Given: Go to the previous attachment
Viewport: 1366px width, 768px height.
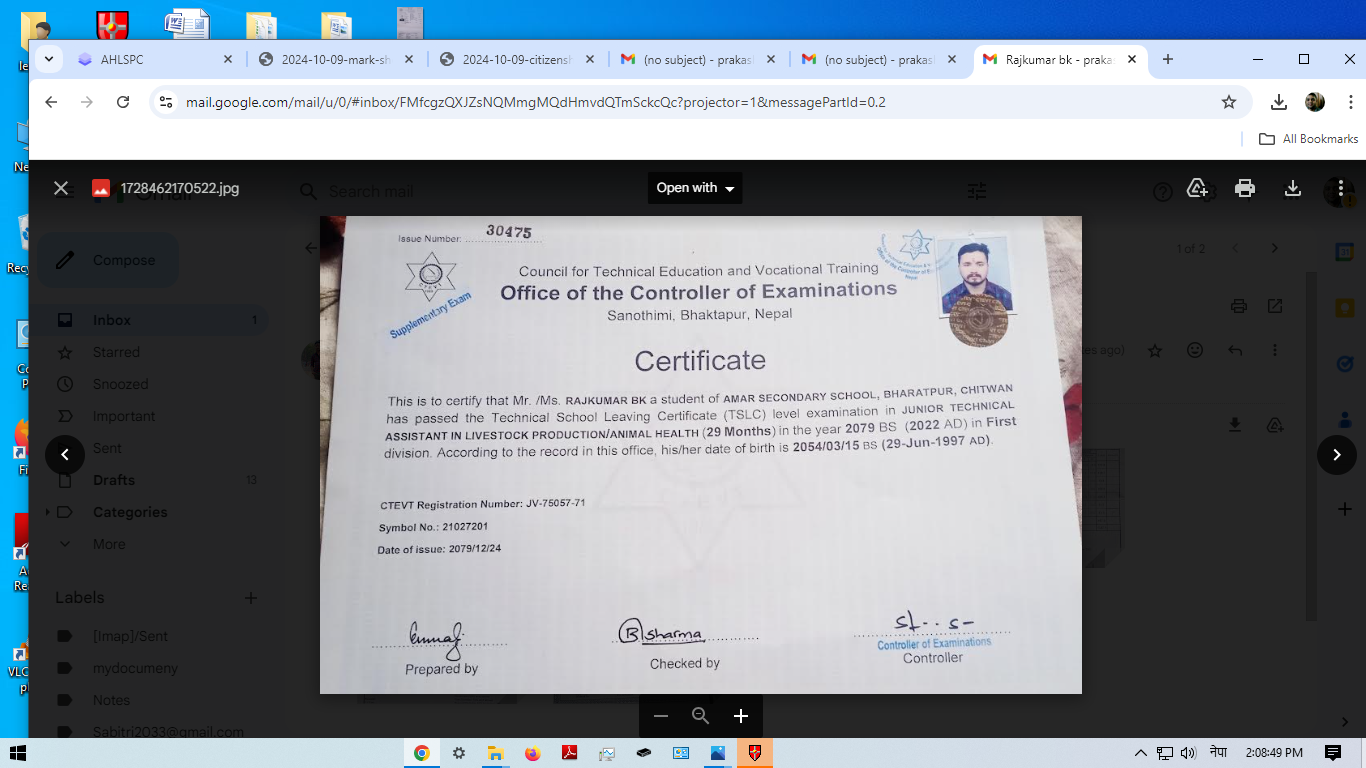Looking at the screenshot, I should pyautogui.click(x=65, y=455).
